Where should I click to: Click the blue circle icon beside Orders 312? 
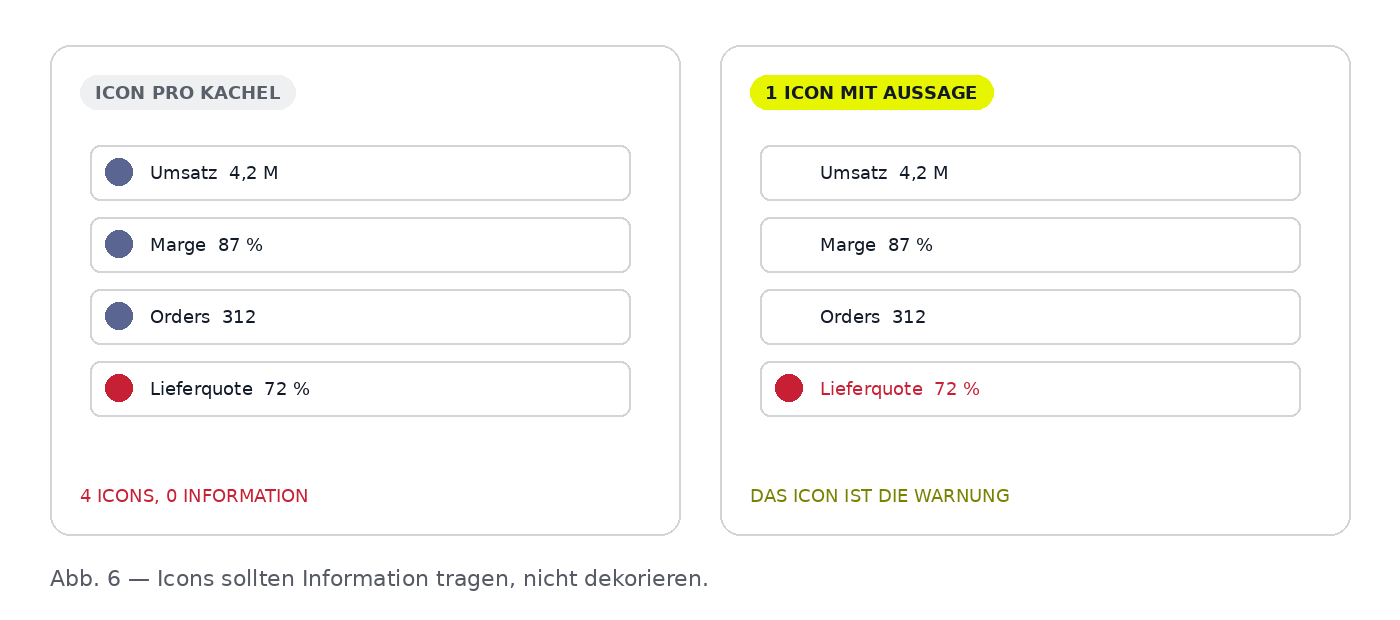[119, 316]
